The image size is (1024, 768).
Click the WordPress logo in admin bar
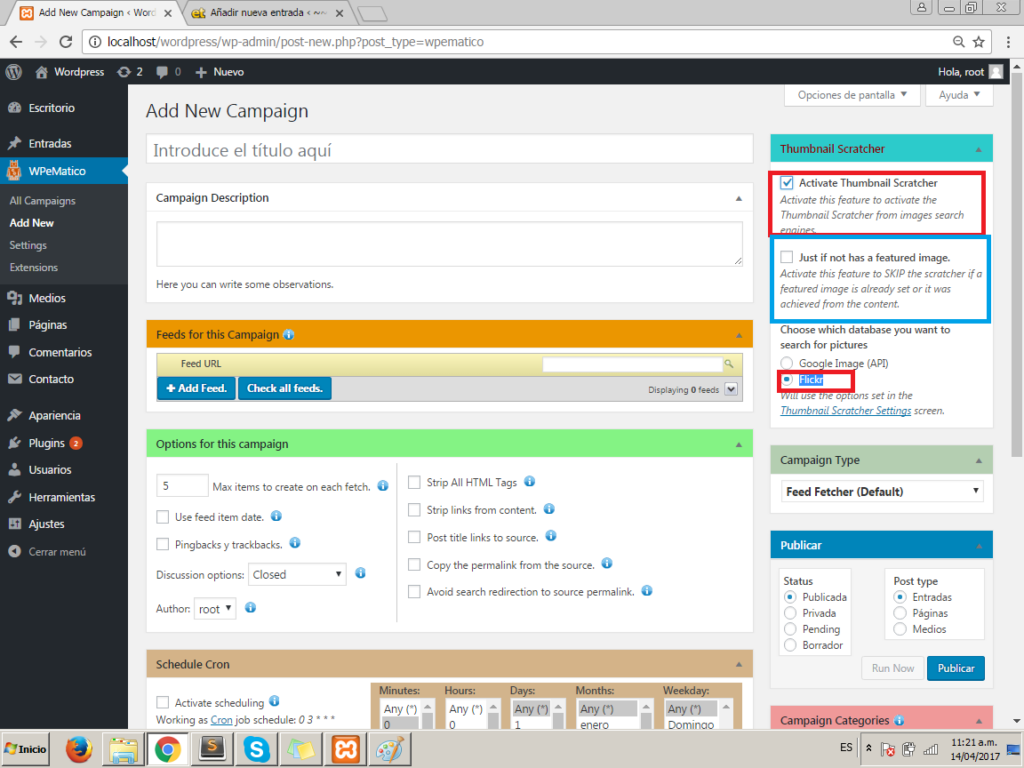[x=14, y=72]
